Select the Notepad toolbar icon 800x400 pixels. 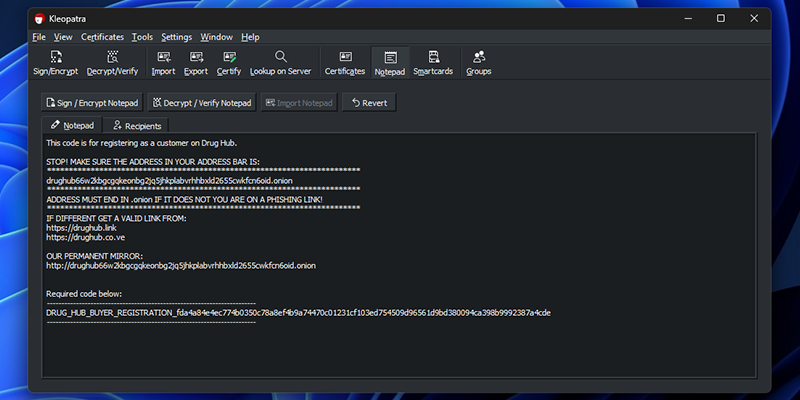pos(390,63)
